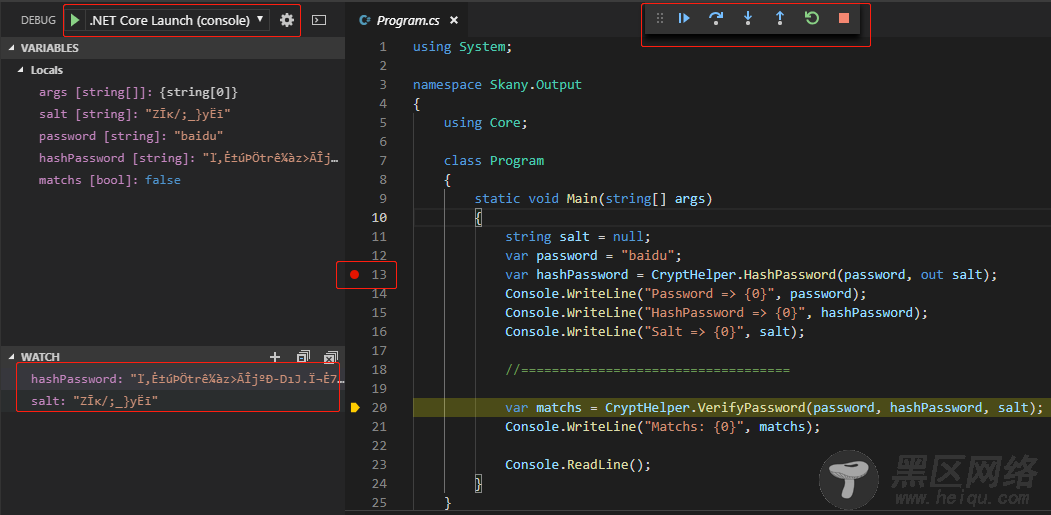
Task: Select the Program.cs editor tab
Action: pos(408,20)
